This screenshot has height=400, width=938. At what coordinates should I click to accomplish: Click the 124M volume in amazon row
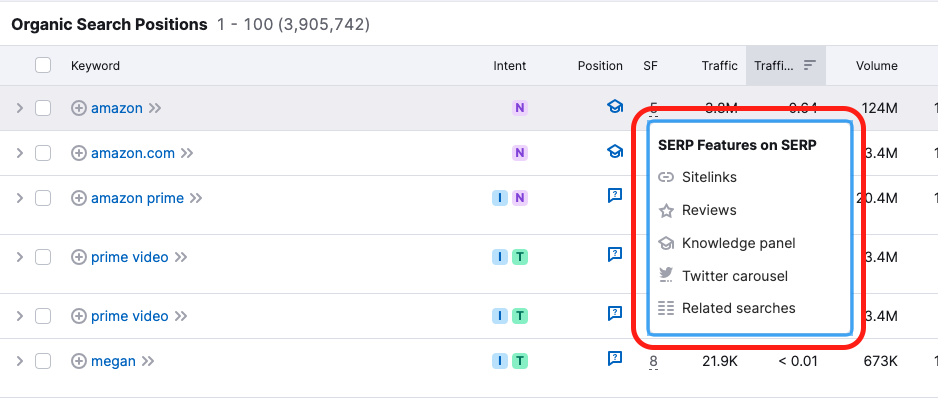(880, 108)
